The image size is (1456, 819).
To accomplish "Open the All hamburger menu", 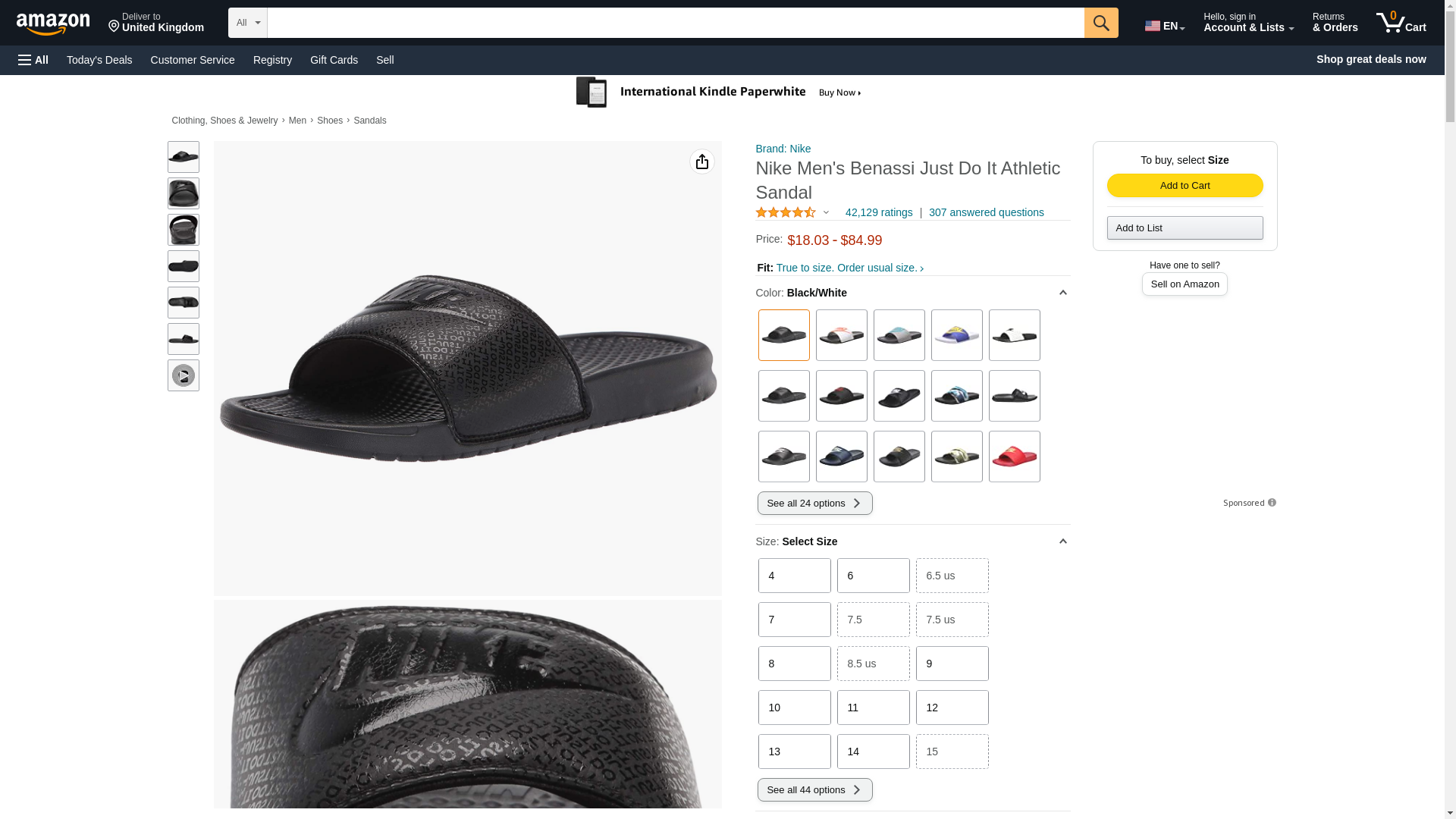I will tap(33, 60).
